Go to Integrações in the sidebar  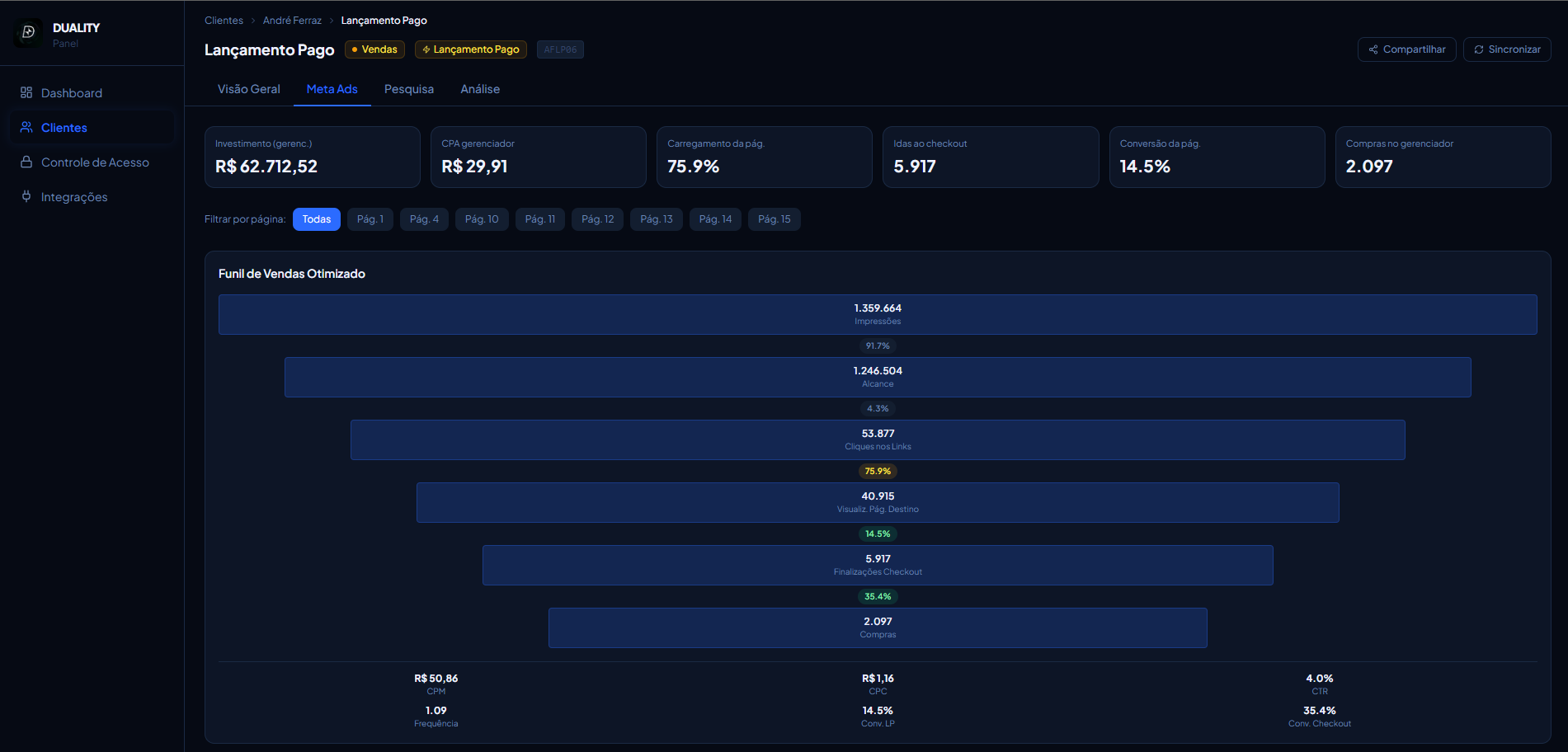(92, 197)
